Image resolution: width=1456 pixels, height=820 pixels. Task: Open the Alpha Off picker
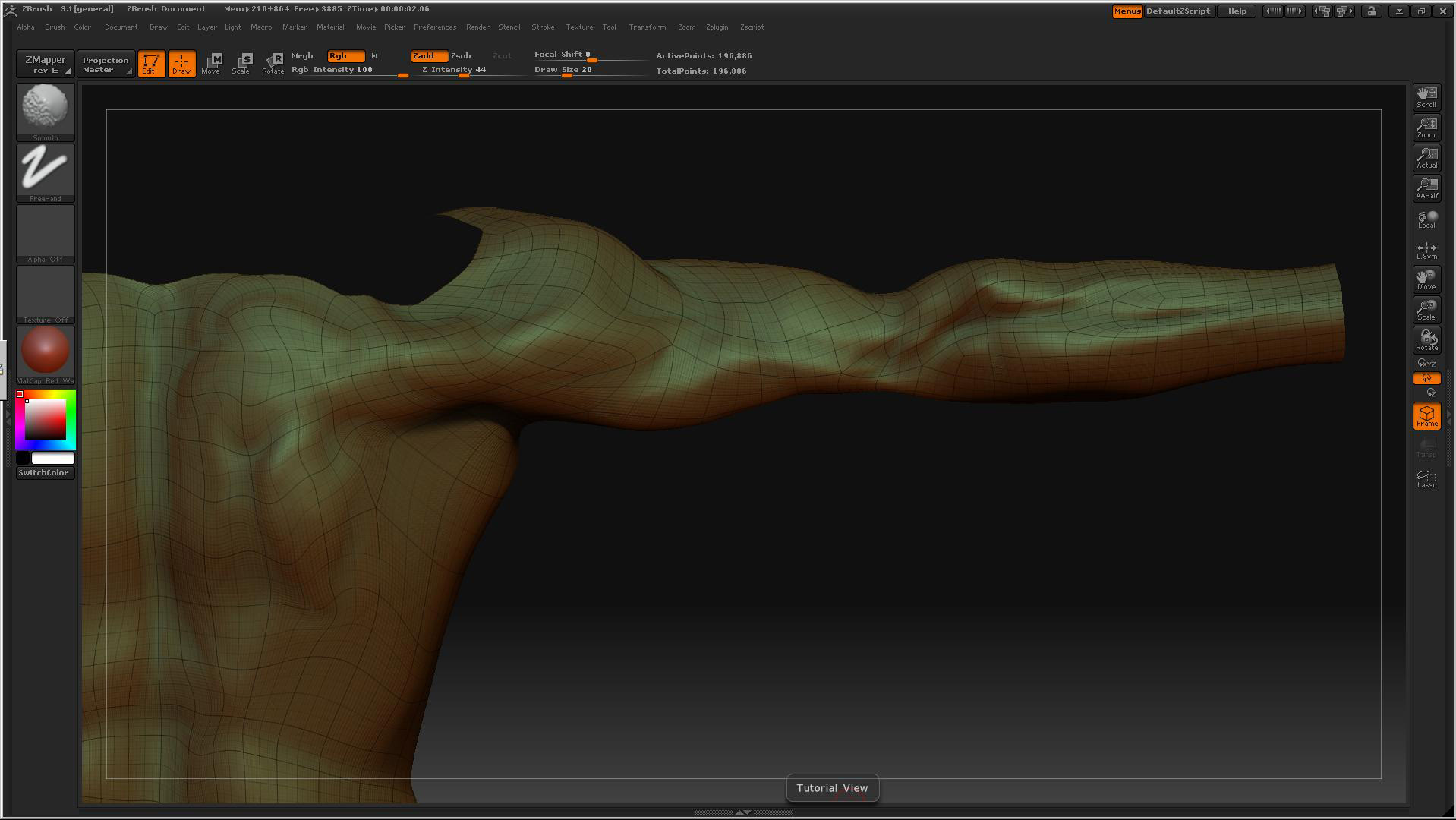coord(46,234)
